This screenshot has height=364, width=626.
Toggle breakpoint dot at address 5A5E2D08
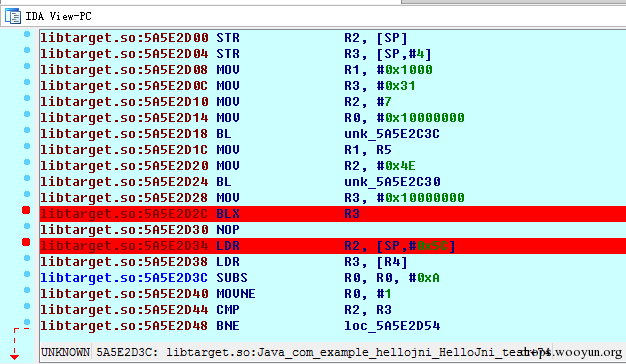(27, 66)
